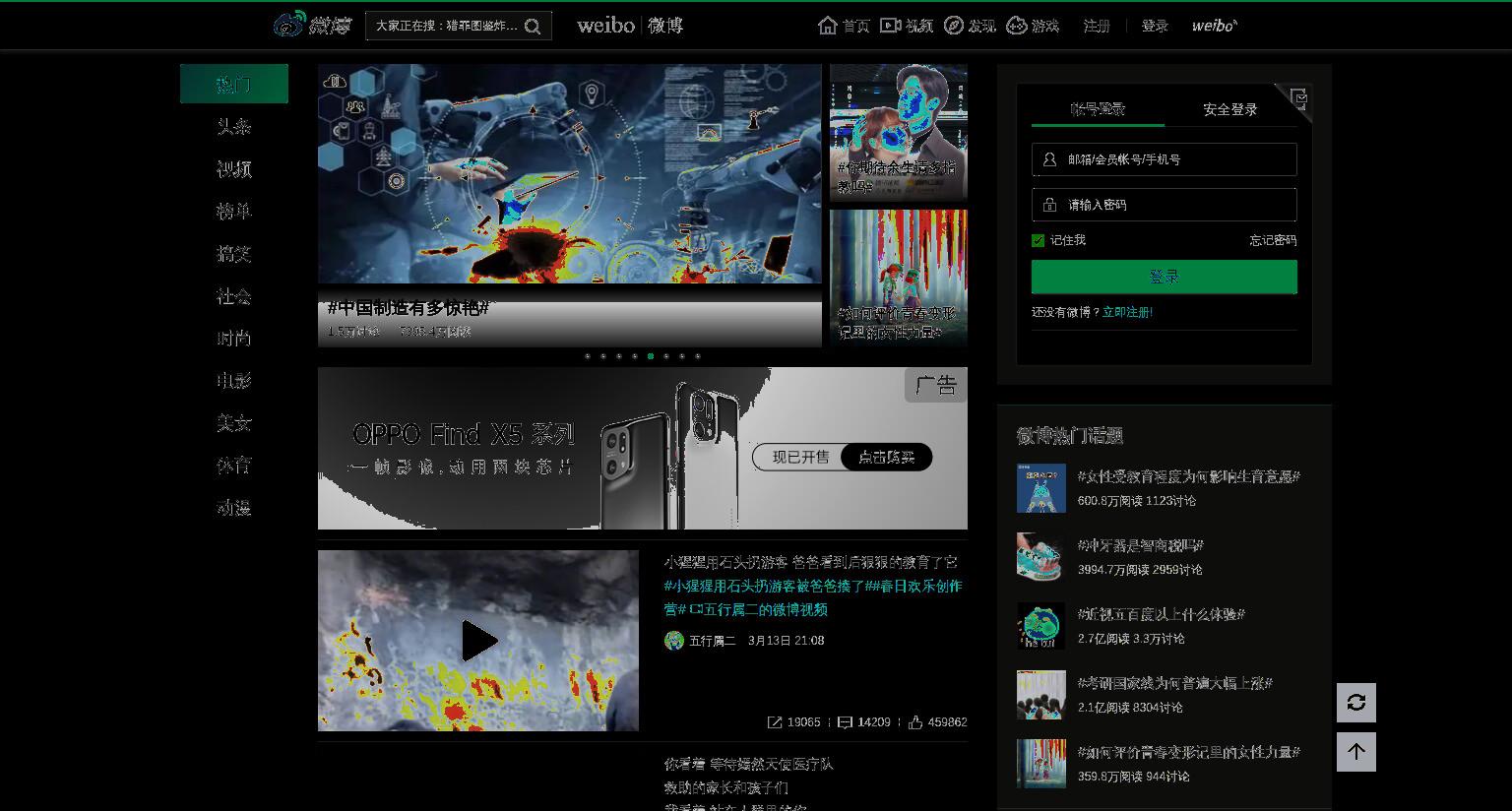1512x811 pixels.
Task: Click 忘记密码 link
Action: pyautogui.click(x=1273, y=240)
